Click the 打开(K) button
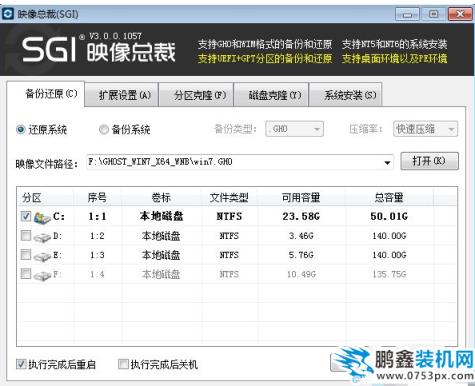The width and height of the screenshot is (475, 386). point(429,161)
